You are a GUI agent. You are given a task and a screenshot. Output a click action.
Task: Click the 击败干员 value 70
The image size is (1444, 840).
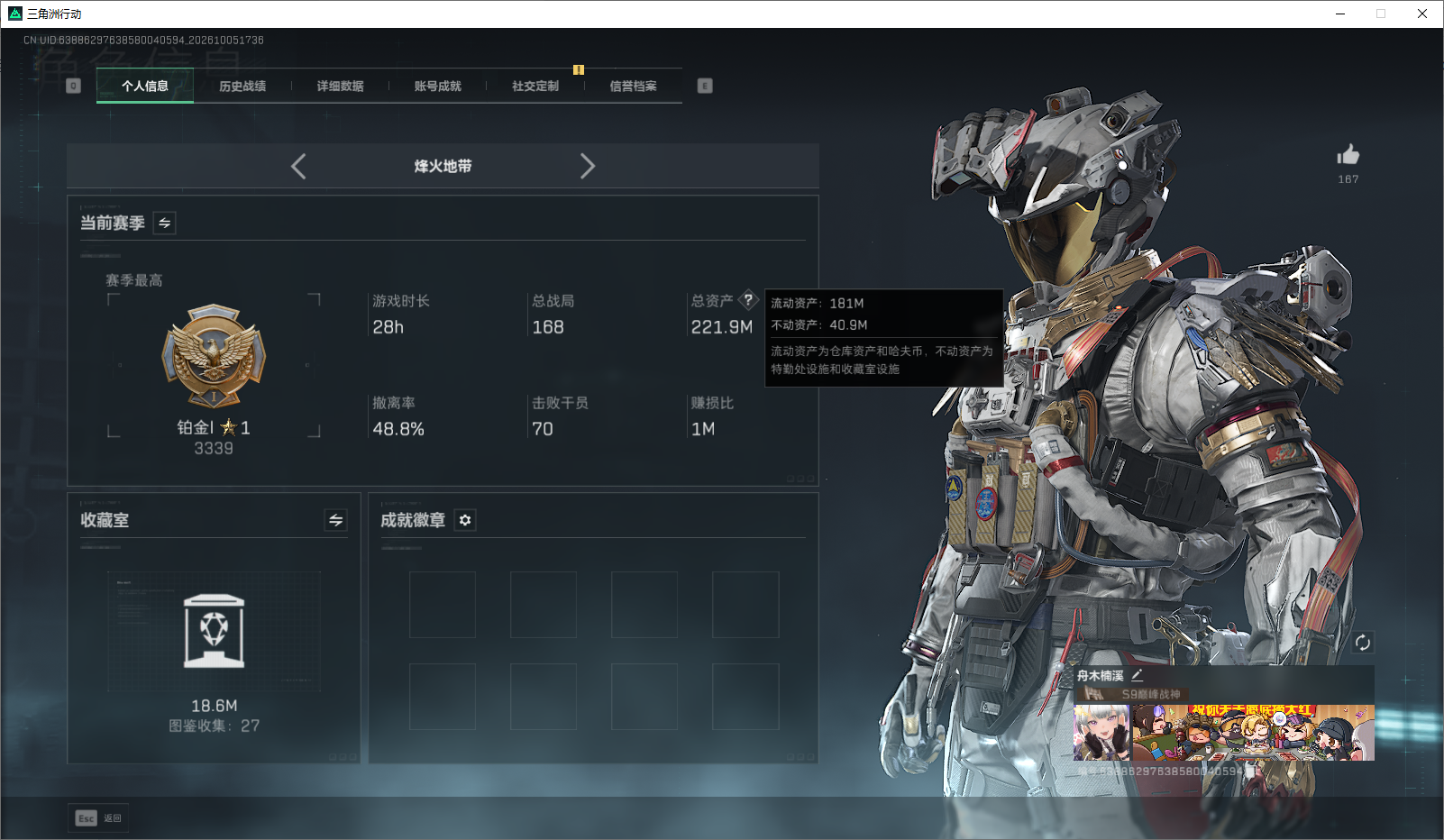(543, 429)
